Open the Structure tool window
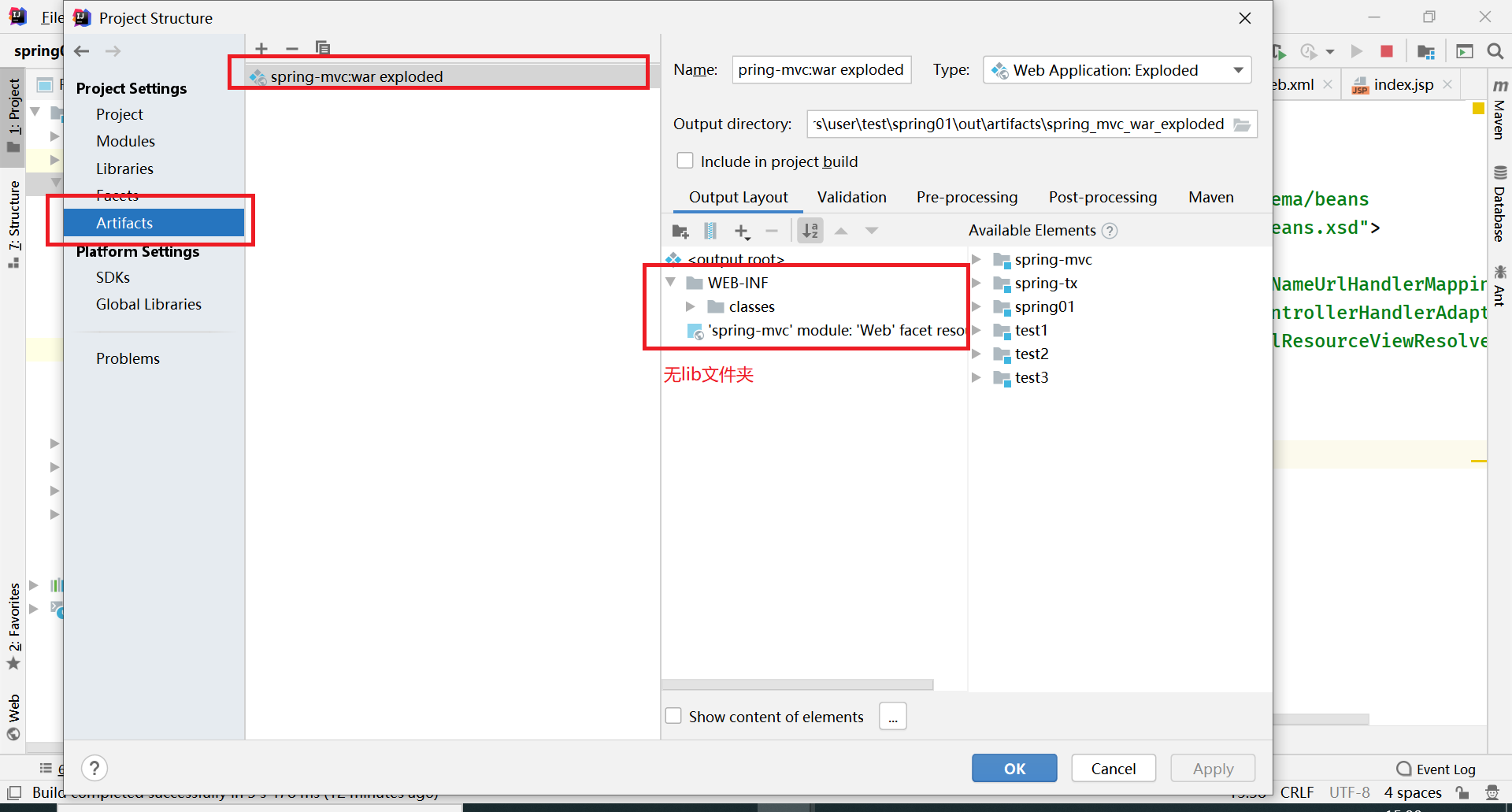Image resolution: width=1512 pixels, height=812 pixels. [x=13, y=224]
